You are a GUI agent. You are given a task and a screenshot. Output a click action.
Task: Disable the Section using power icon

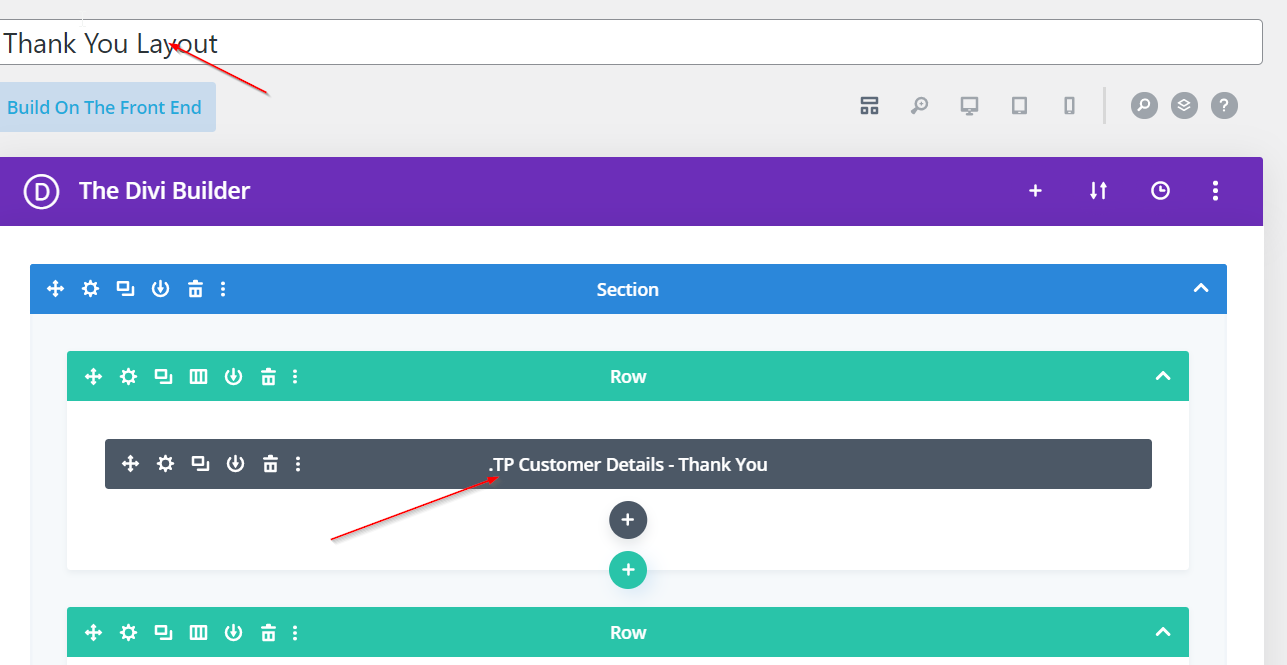160,289
